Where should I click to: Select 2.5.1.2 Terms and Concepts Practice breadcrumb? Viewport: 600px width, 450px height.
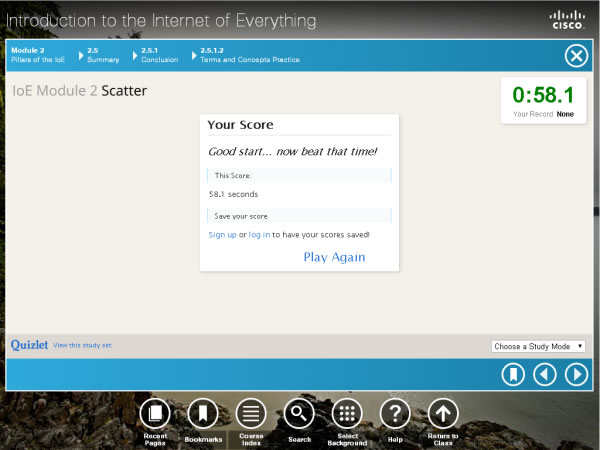249,55
